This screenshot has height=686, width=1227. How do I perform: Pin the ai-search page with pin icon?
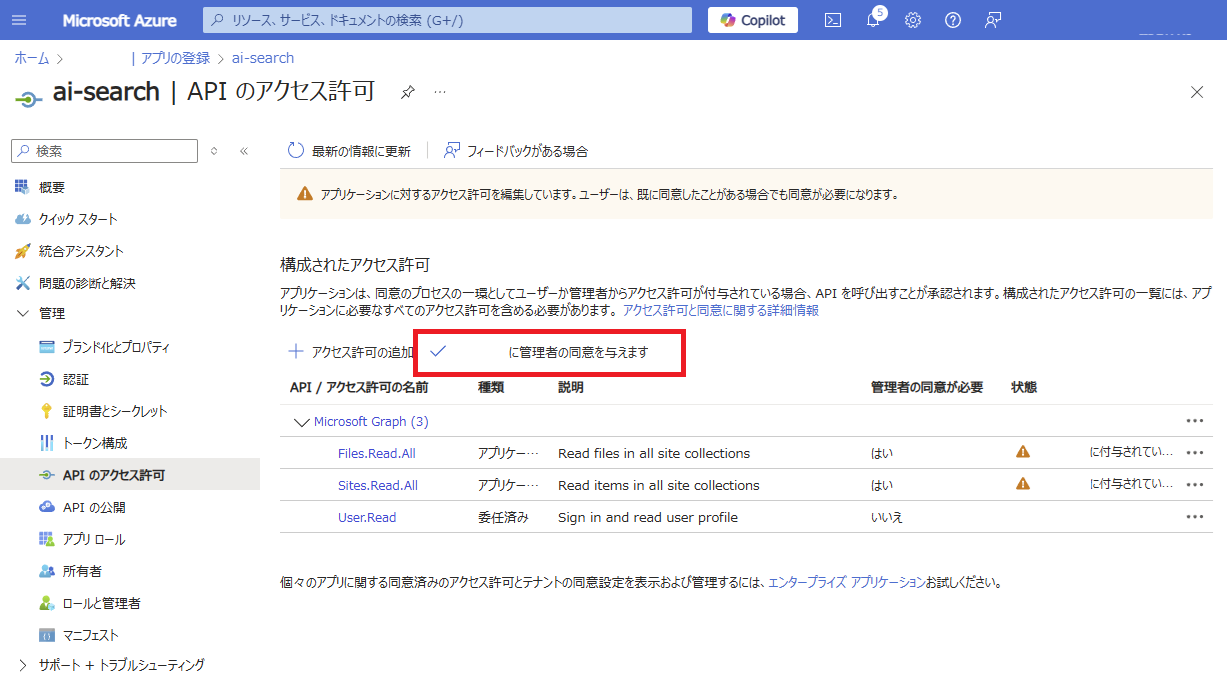[x=408, y=92]
